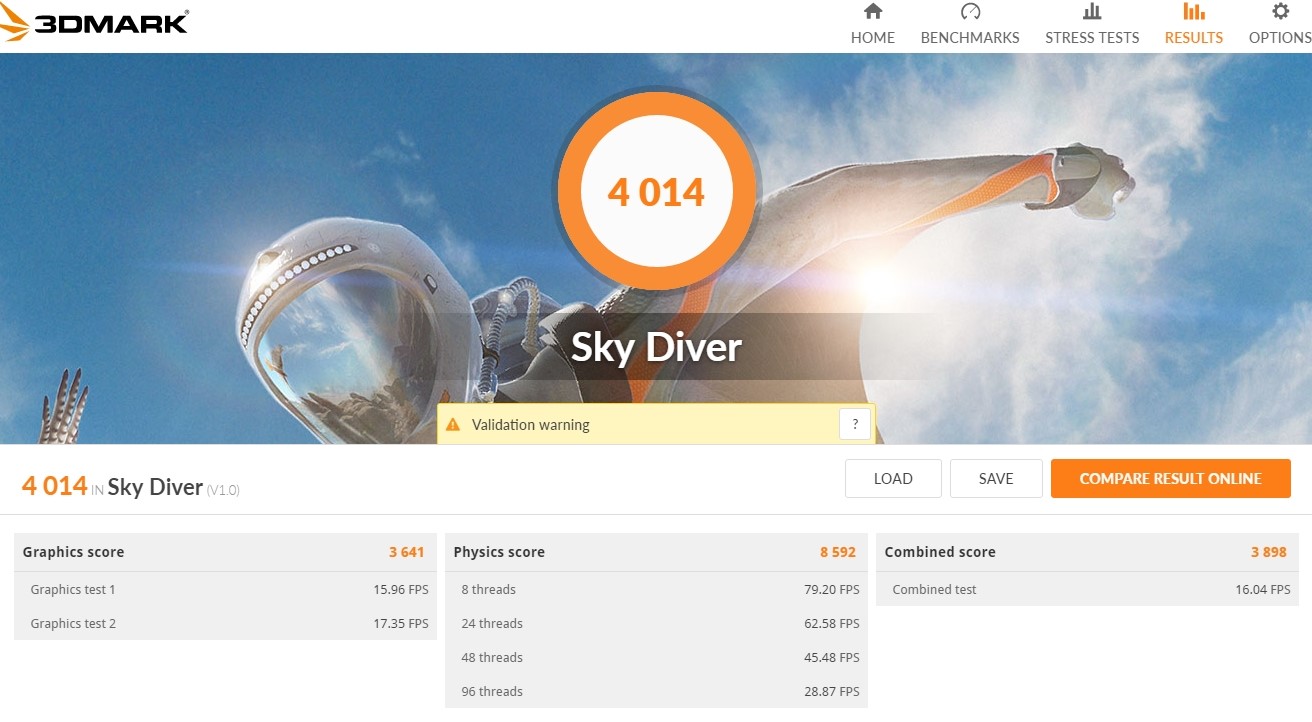This screenshot has width=1312, height=722.
Task: Click the 79.20 FPS value
Action: (832, 589)
